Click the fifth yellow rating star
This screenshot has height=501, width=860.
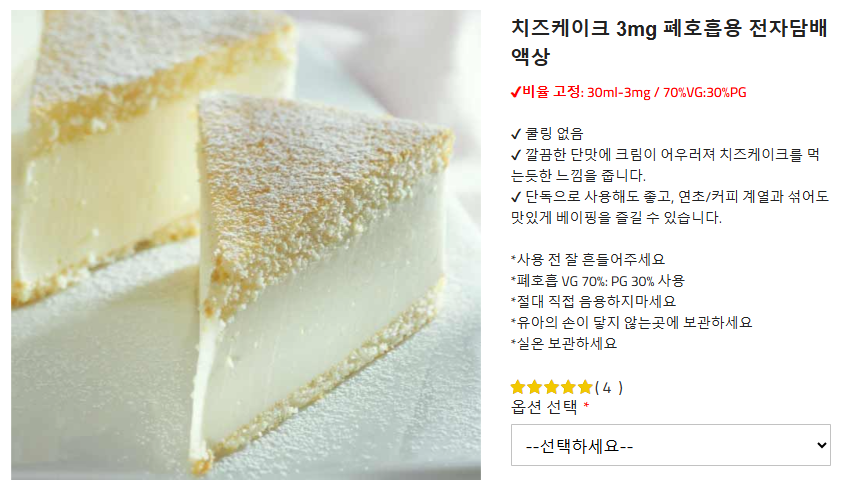point(585,387)
